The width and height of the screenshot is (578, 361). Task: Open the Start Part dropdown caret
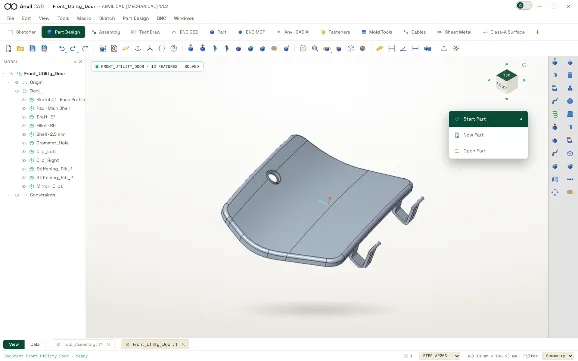point(521,119)
